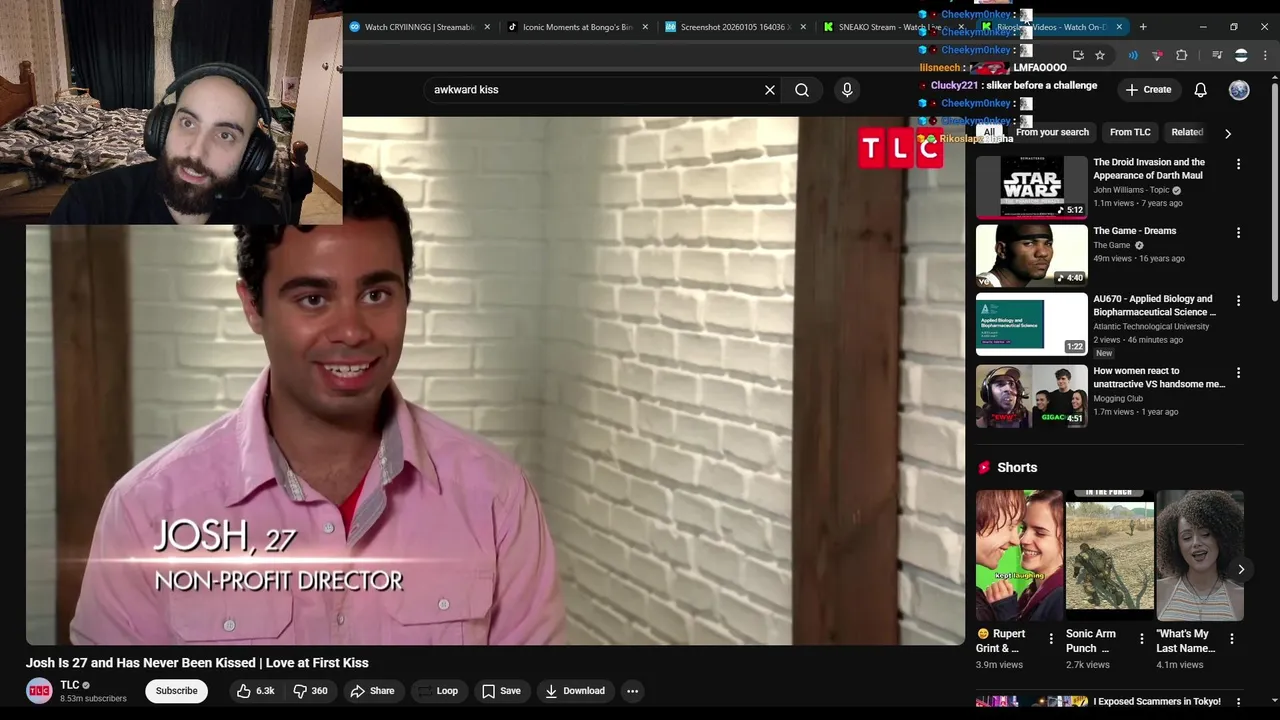This screenshot has height=720, width=1280.
Task: Close the Iconic Moments at Bongo's tab
Action: pos(645,27)
